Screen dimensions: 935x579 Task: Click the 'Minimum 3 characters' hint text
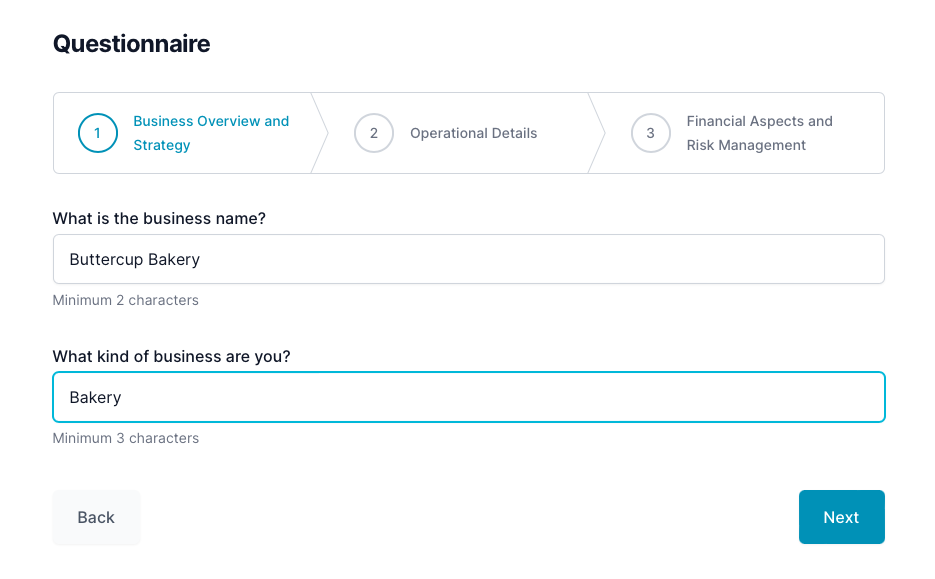tap(125, 438)
